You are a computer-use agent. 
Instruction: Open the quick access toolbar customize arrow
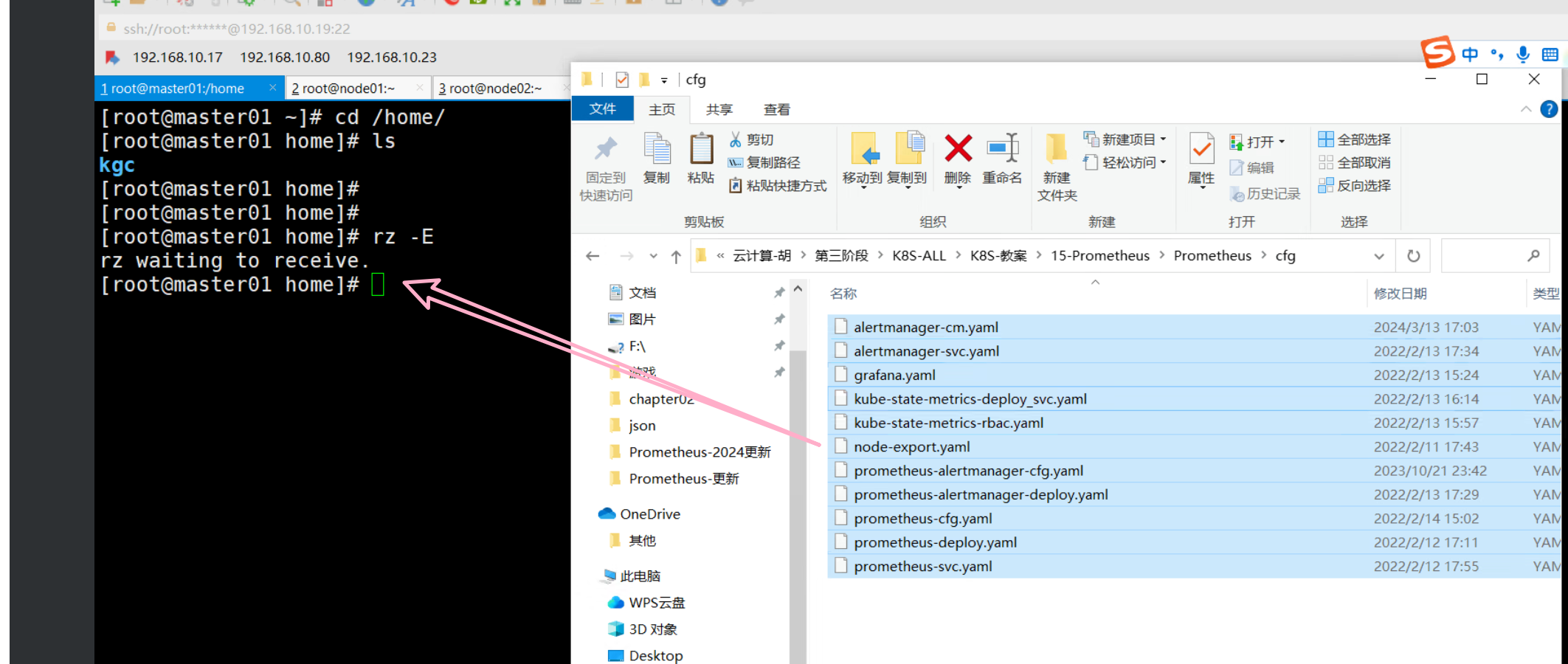[x=664, y=80]
